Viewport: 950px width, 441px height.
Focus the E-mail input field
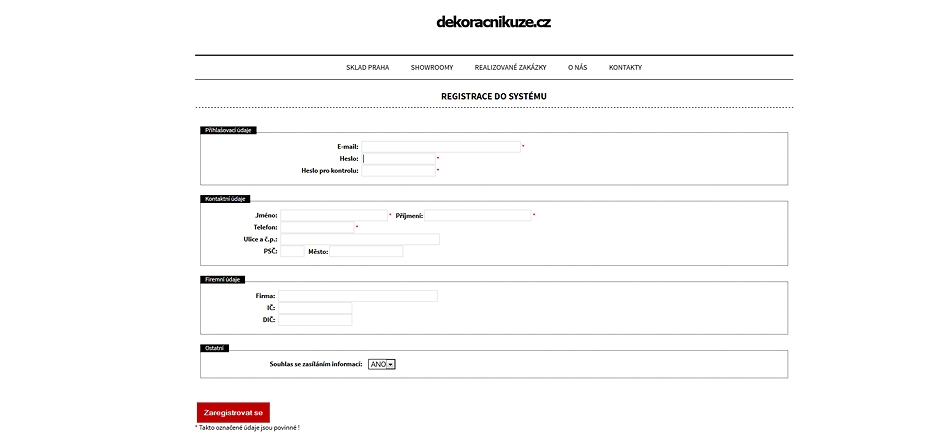441,147
